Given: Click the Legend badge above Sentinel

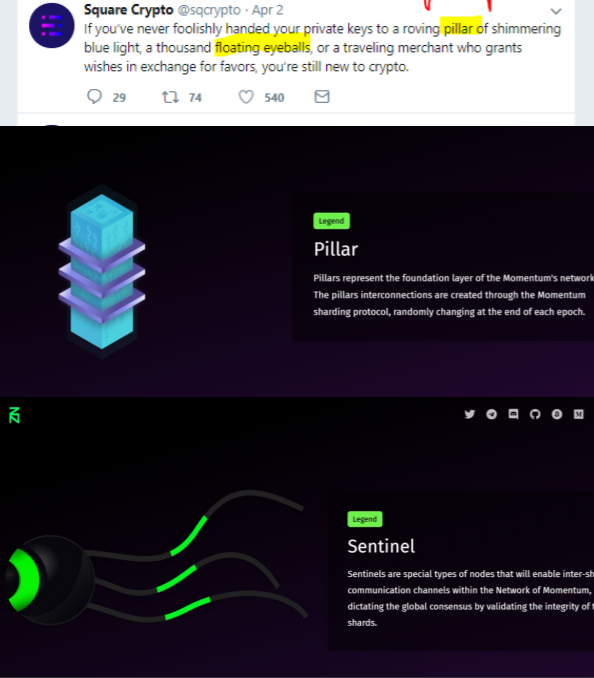Looking at the screenshot, I should point(365,519).
